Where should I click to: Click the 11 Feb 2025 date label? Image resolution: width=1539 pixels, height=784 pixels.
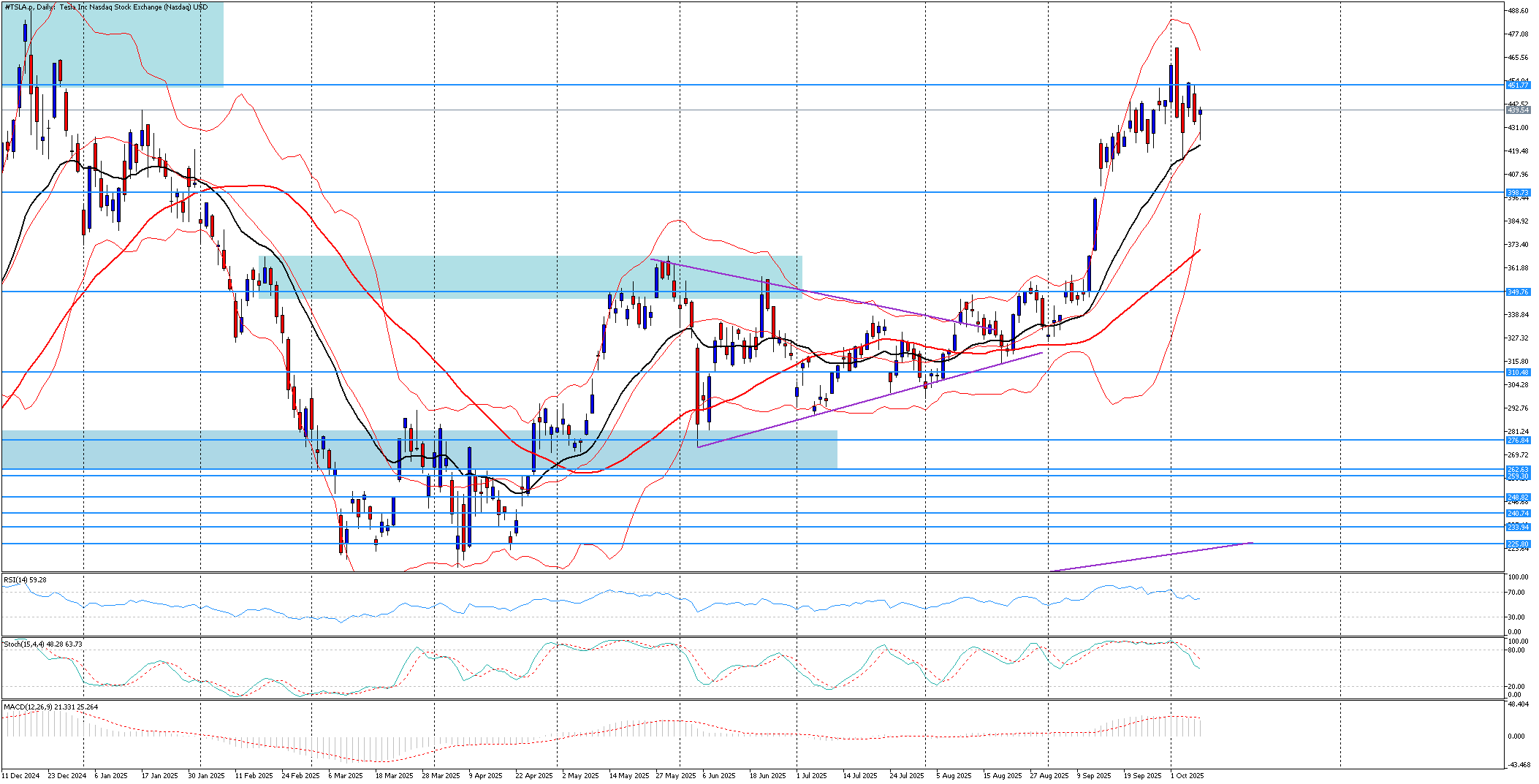[254, 776]
